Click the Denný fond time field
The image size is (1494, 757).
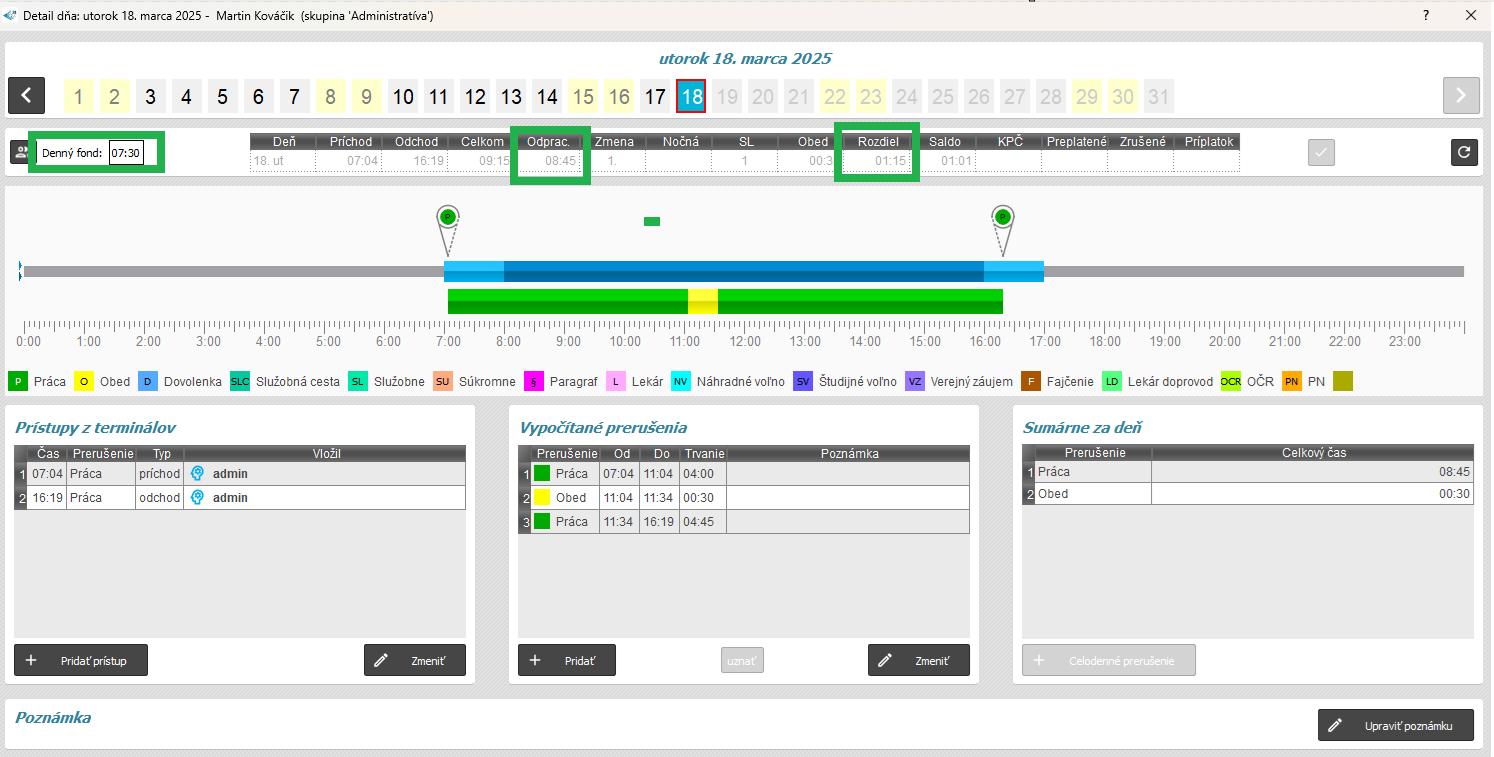click(x=125, y=154)
